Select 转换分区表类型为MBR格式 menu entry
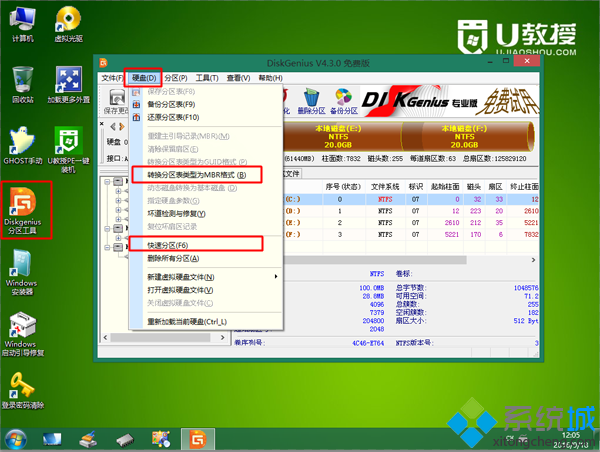The width and height of the screenshot is (600, 452). [x=197, y=175]
